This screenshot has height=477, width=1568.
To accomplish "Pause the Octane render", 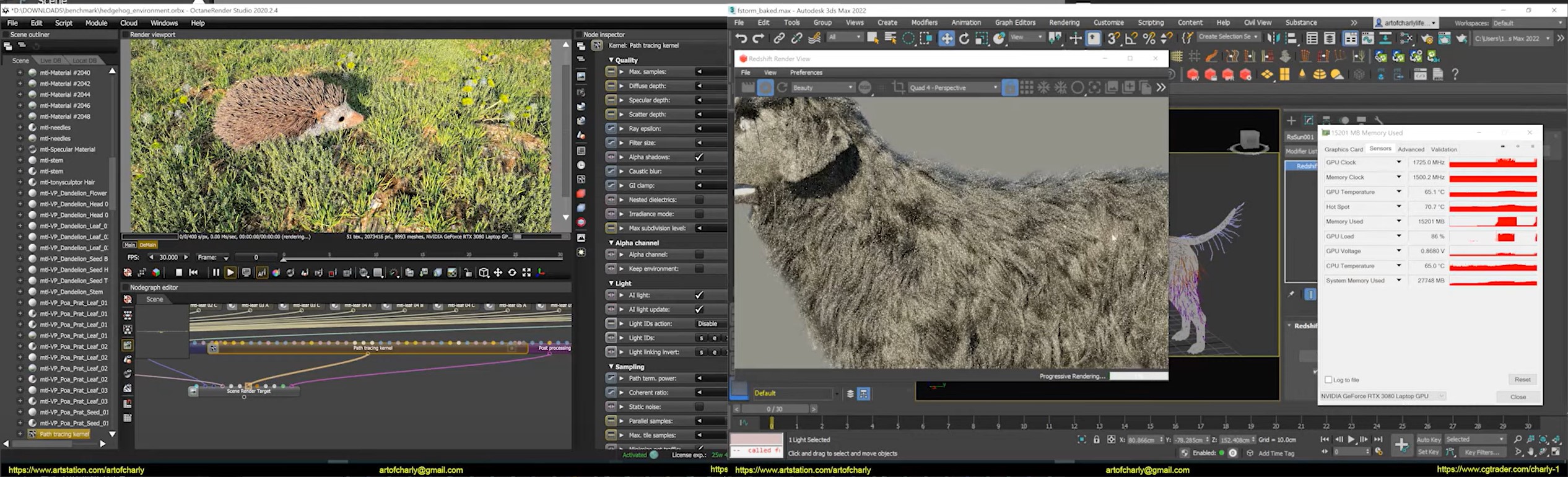I will [x=216, y=273].
